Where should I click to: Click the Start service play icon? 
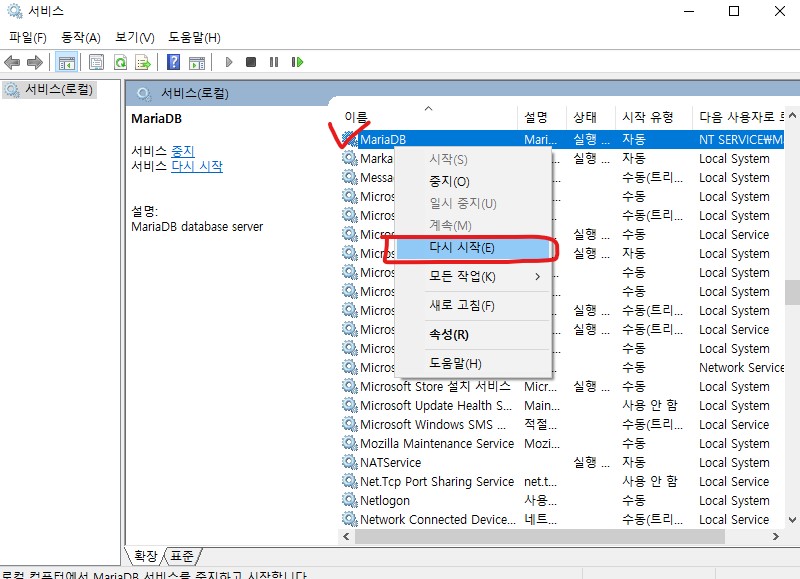tap(229, 62)
